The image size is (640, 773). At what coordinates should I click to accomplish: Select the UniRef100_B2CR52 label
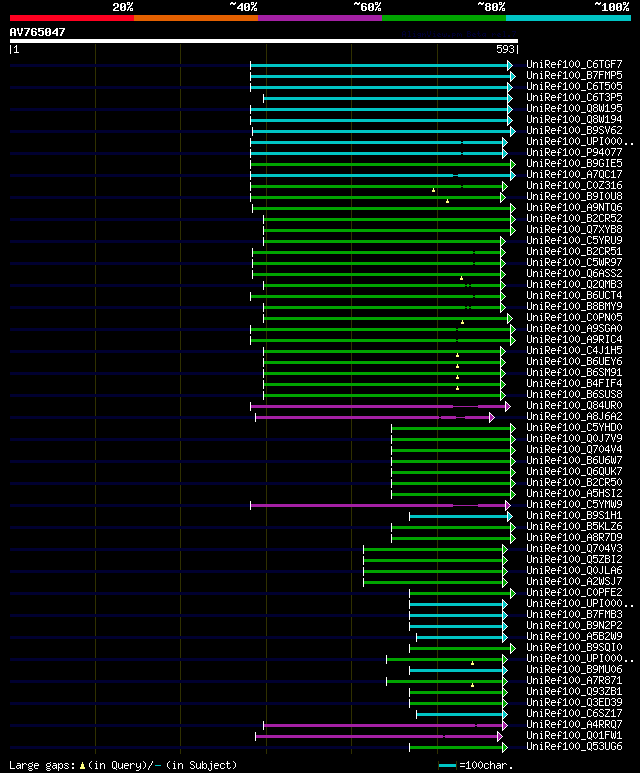[x=574, y=218]
